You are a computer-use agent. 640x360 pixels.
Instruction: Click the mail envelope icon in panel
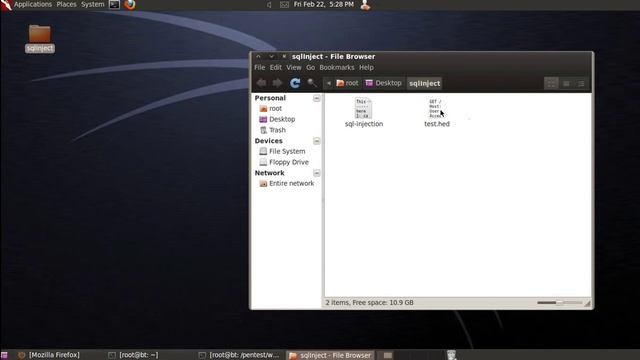coord(284,5)
